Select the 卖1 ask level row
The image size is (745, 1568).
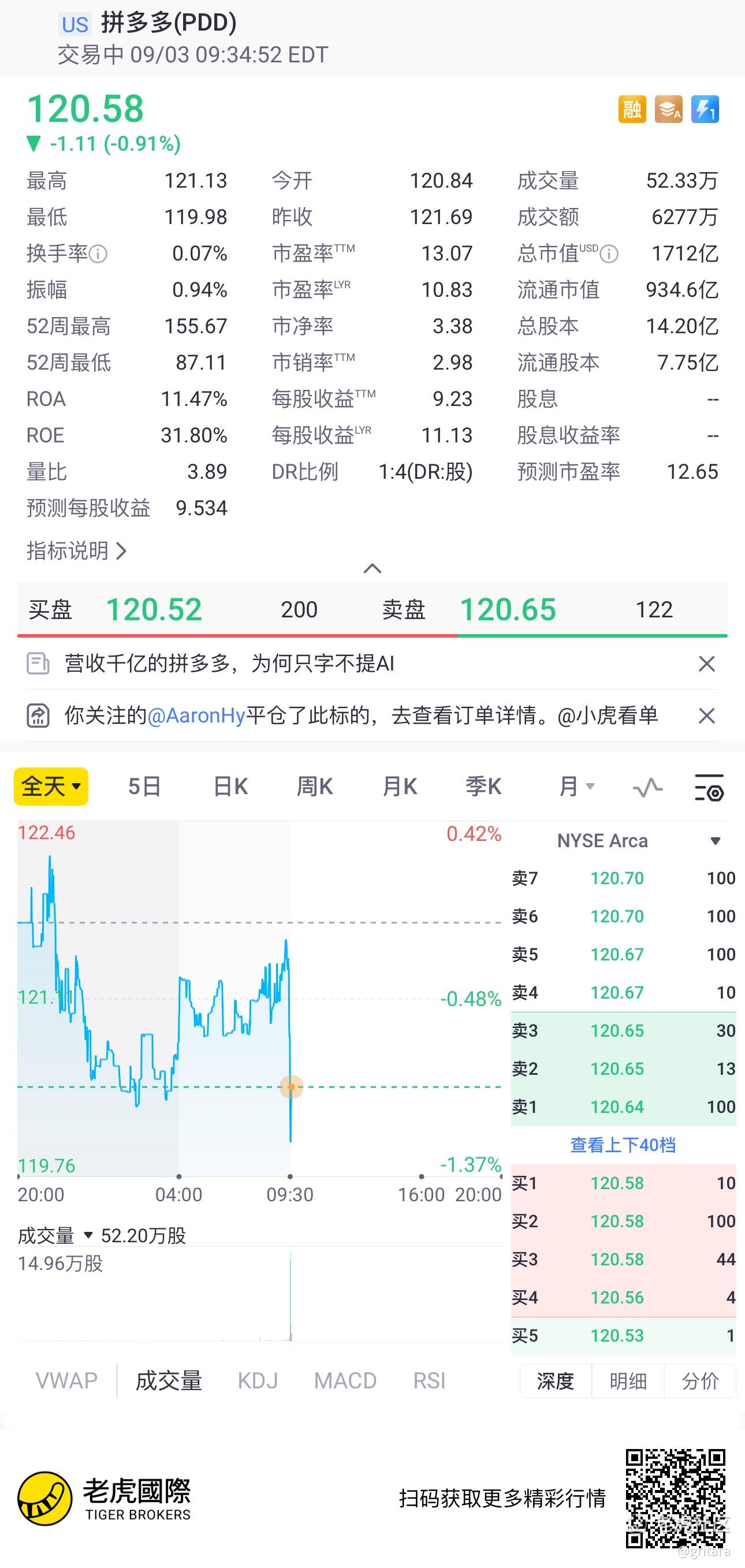(x=623, y=1107)
